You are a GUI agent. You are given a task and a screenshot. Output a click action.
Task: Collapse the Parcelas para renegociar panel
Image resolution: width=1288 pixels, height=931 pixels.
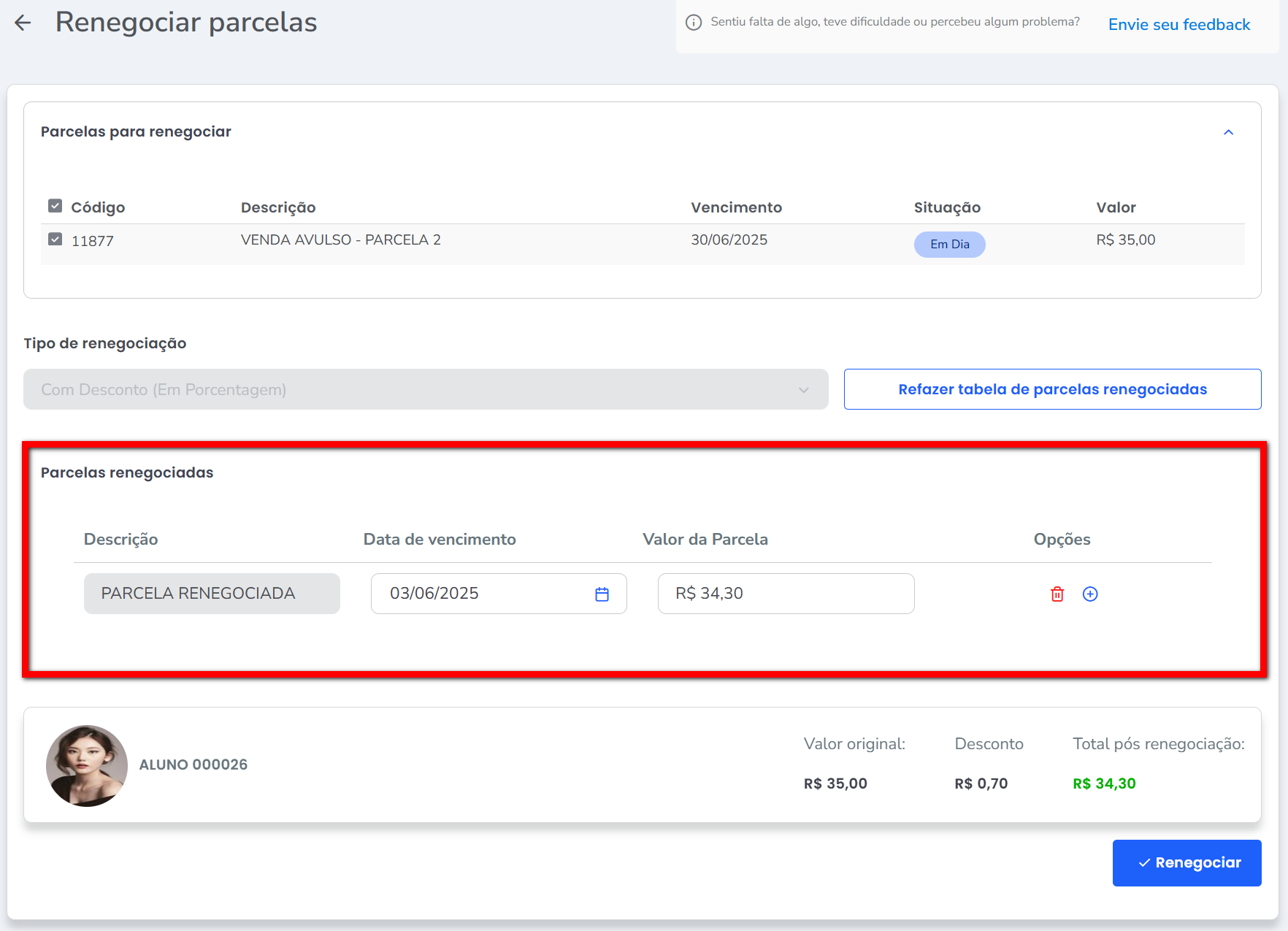(x=1228, y=132)
